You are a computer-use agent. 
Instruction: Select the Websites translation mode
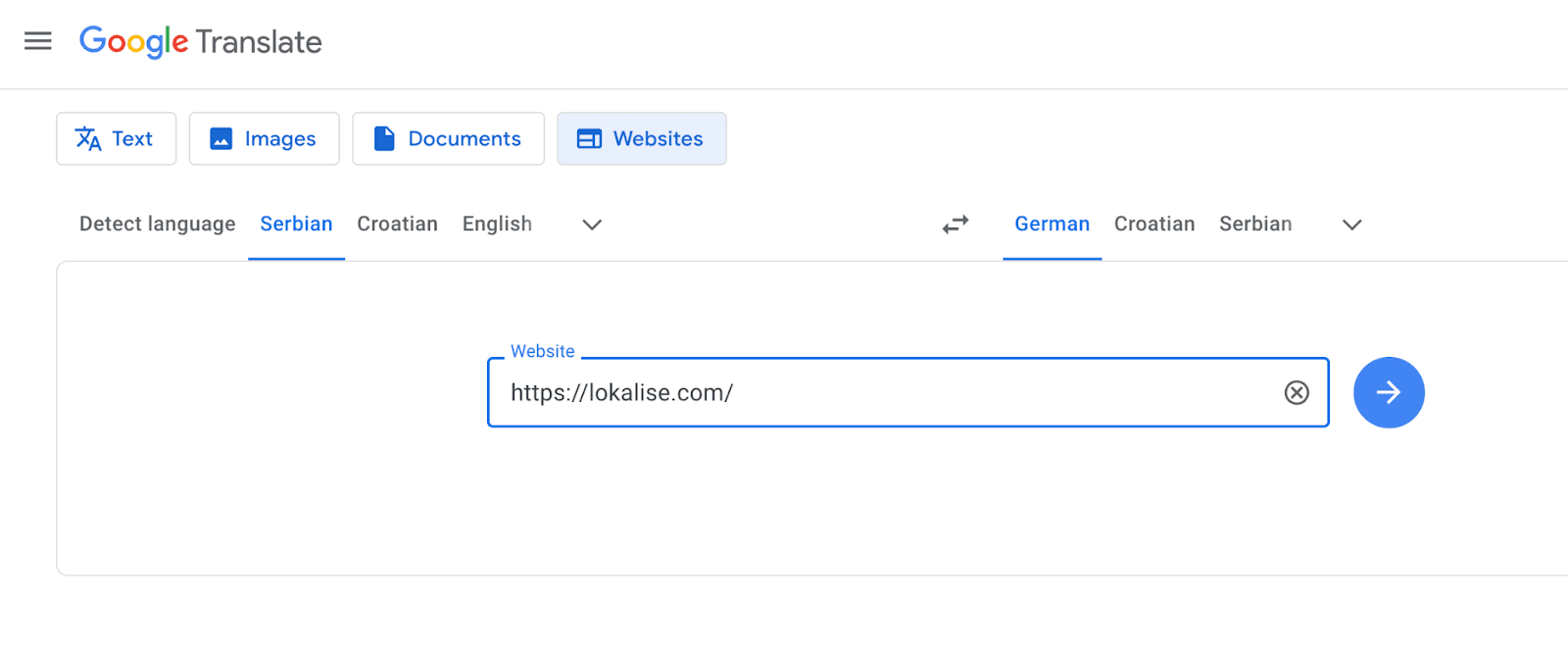pyautogui.click(x=641, y=138)
